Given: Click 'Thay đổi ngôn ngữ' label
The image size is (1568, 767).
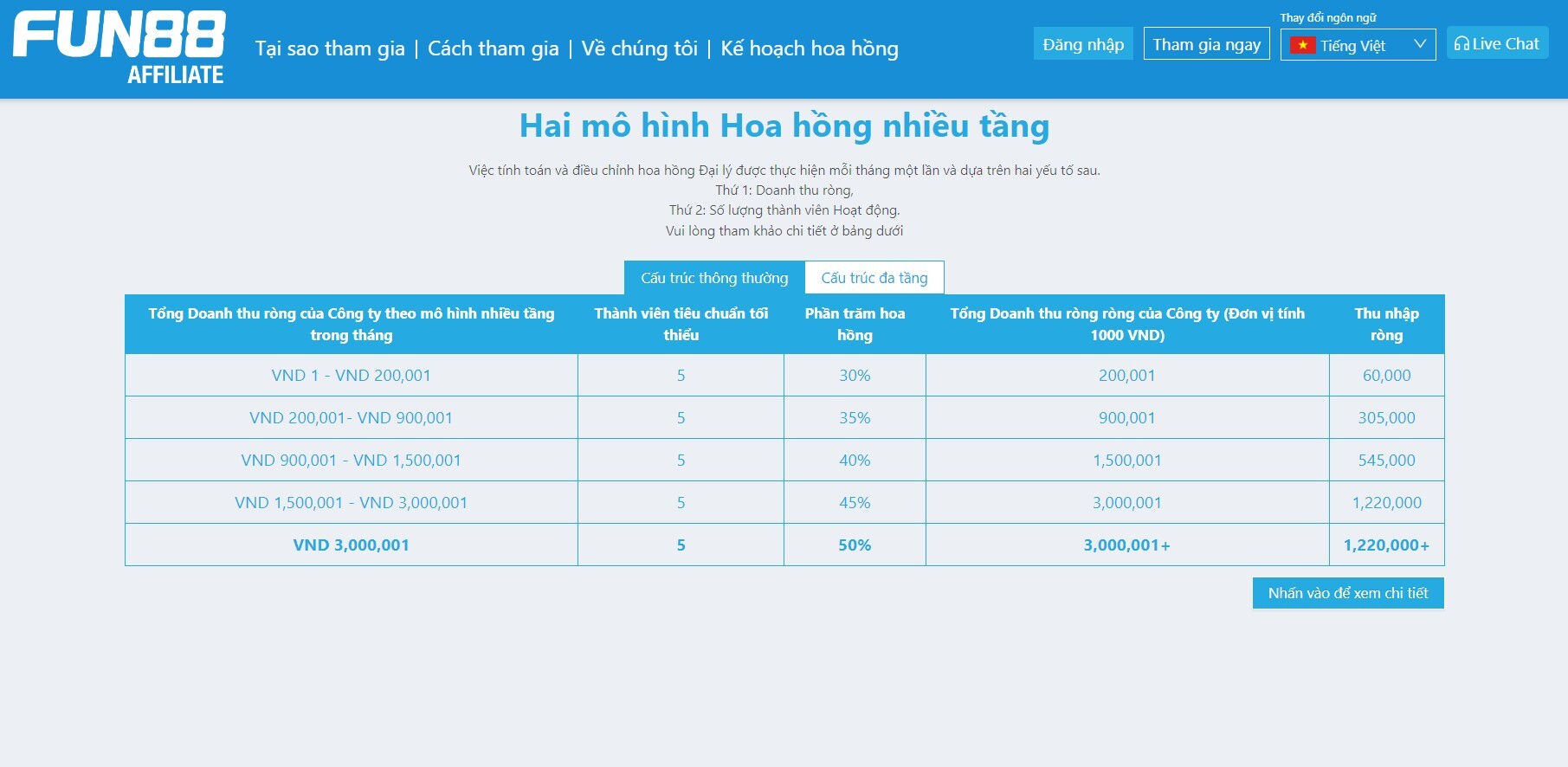Looking at the screenshot, I should click(x=1328, y=17).
